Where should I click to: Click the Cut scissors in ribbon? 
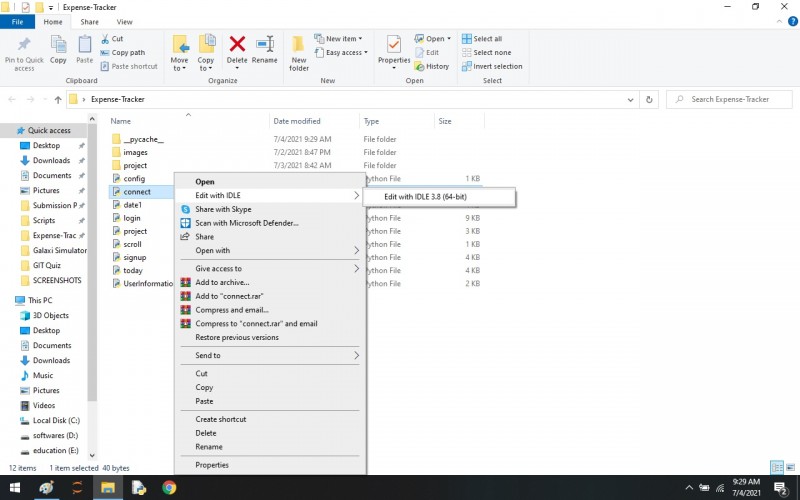(112, 39)
